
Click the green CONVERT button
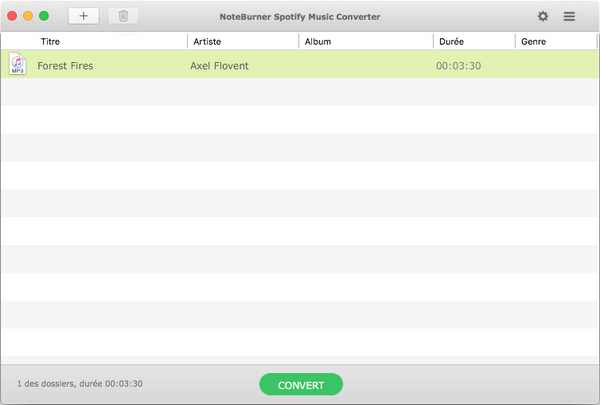[301, 384]
